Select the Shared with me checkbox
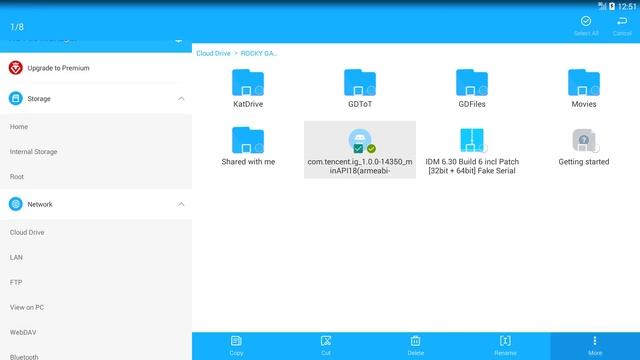 (246, 149)
